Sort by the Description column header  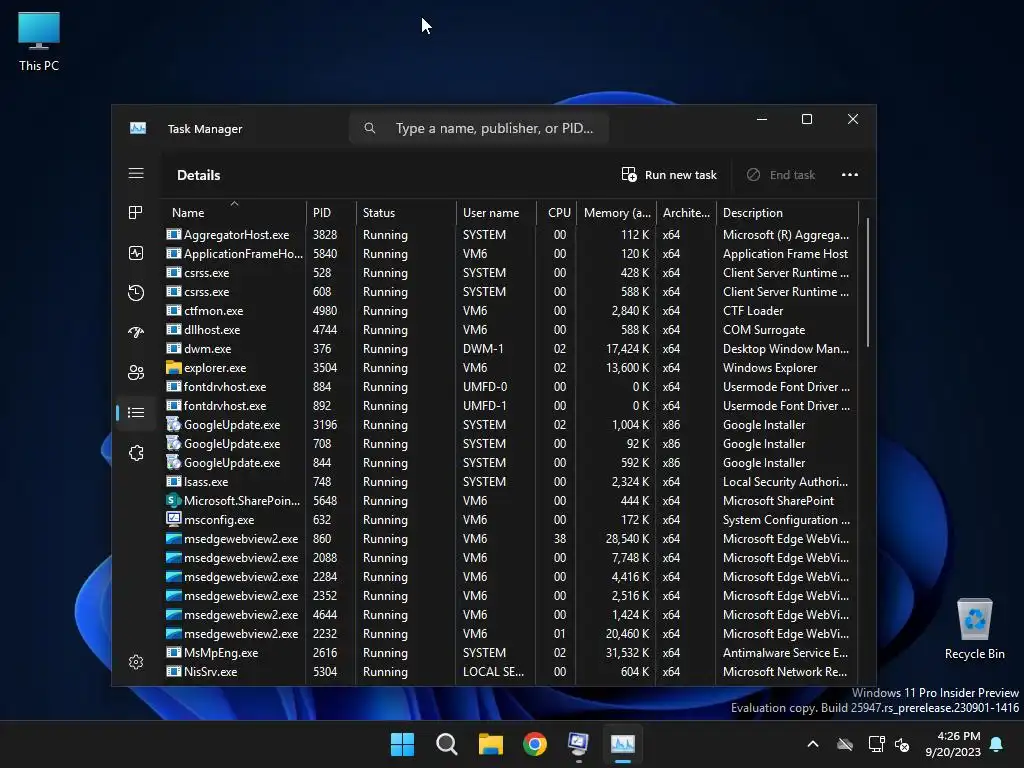(787, 212)
